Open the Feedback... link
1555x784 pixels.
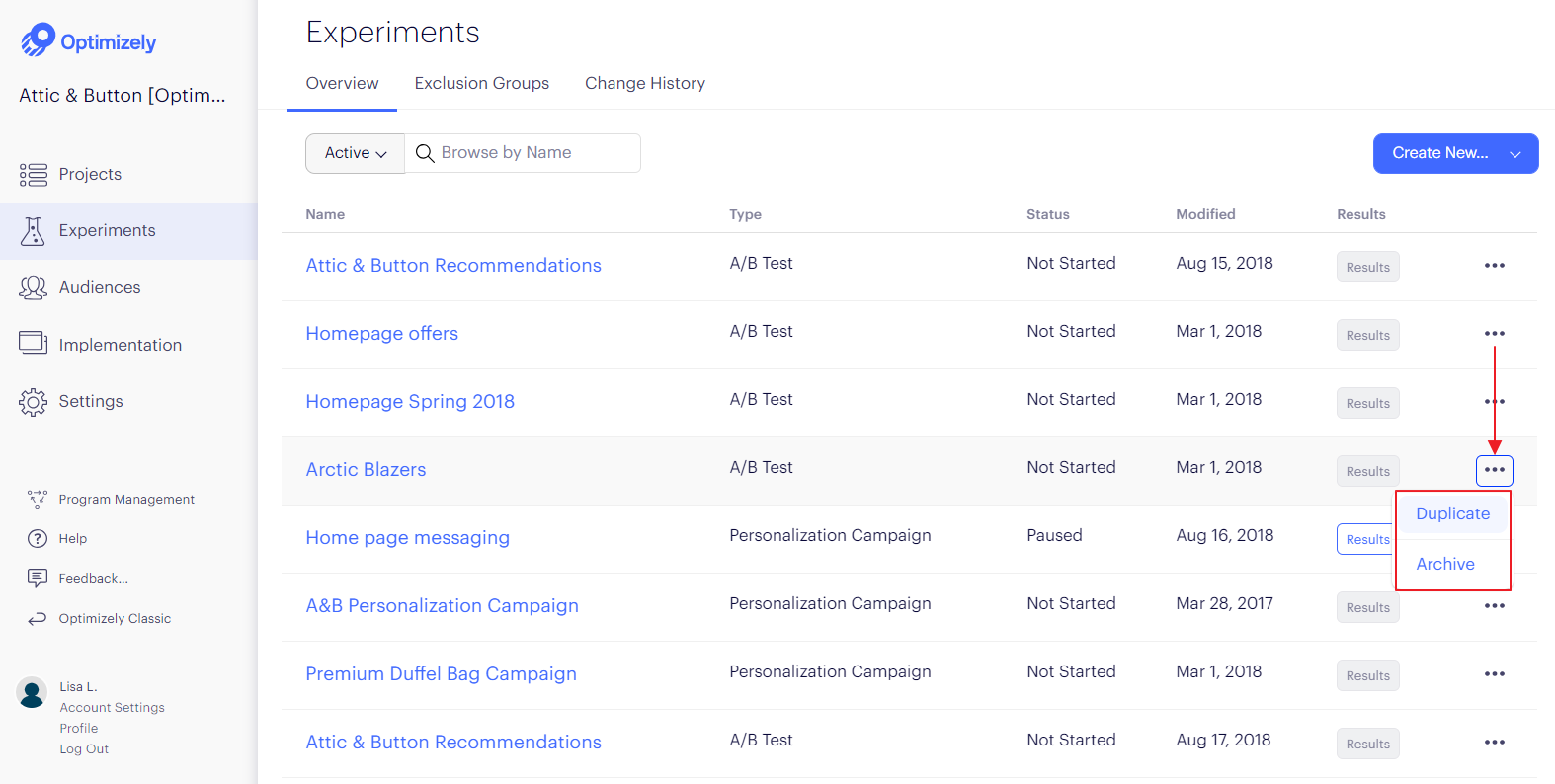tap(93, 579)
